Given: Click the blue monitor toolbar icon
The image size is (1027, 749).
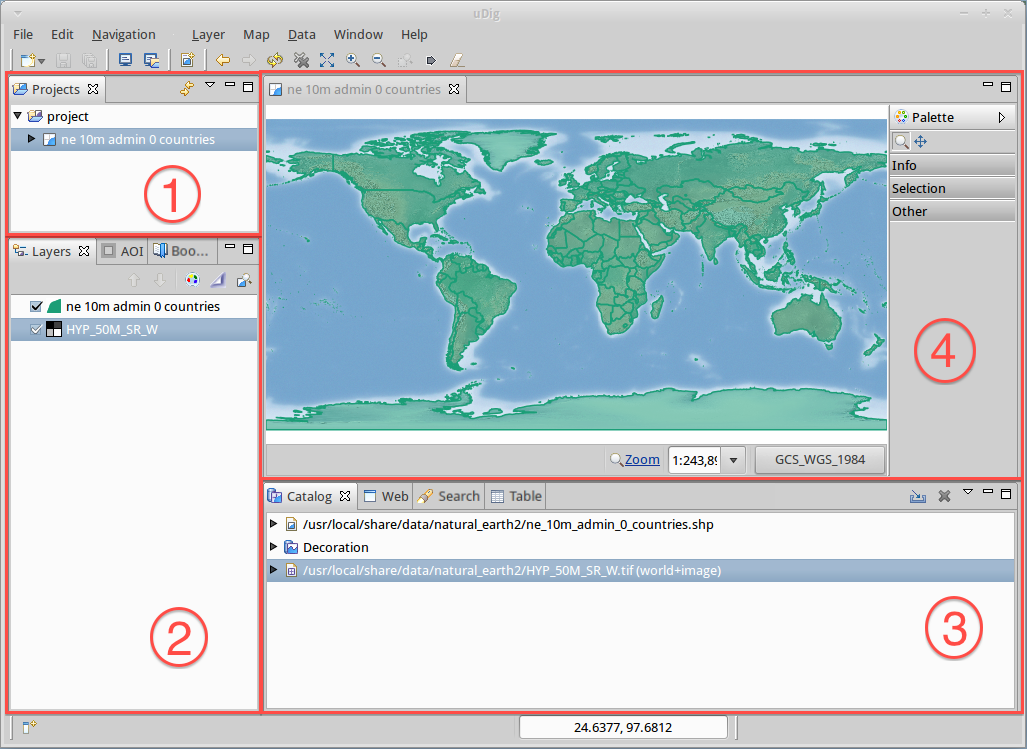Looking at the screenshot, I should [125, 60].
